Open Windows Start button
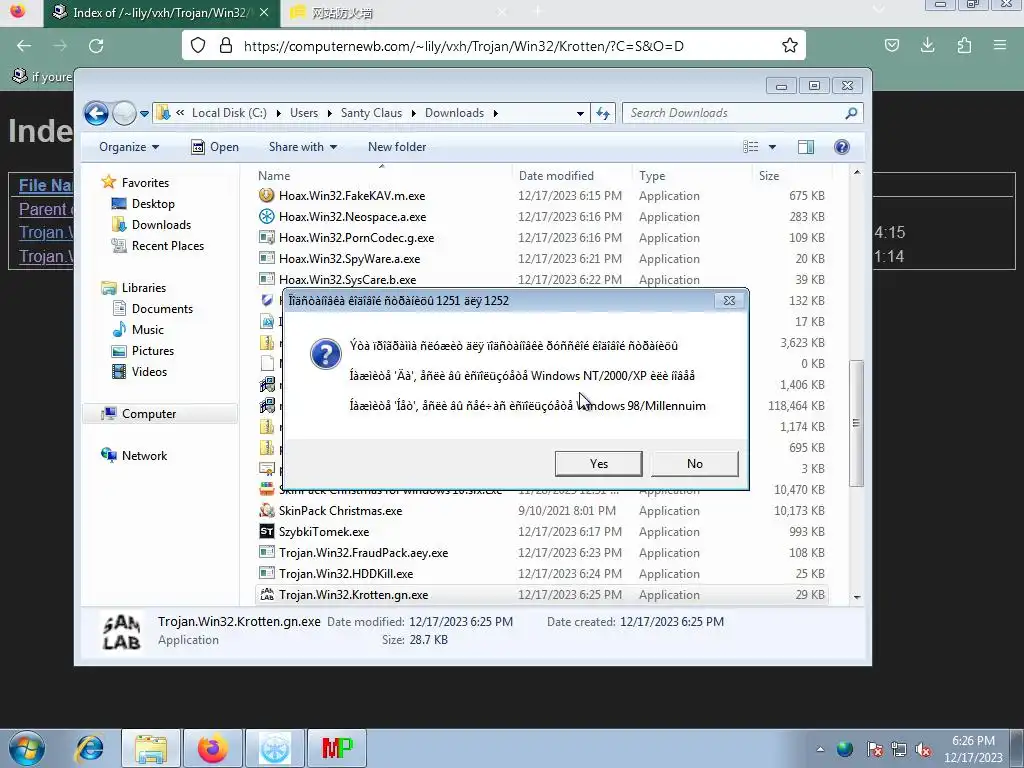The image size is (1024, 768). (x=26, y=748)
